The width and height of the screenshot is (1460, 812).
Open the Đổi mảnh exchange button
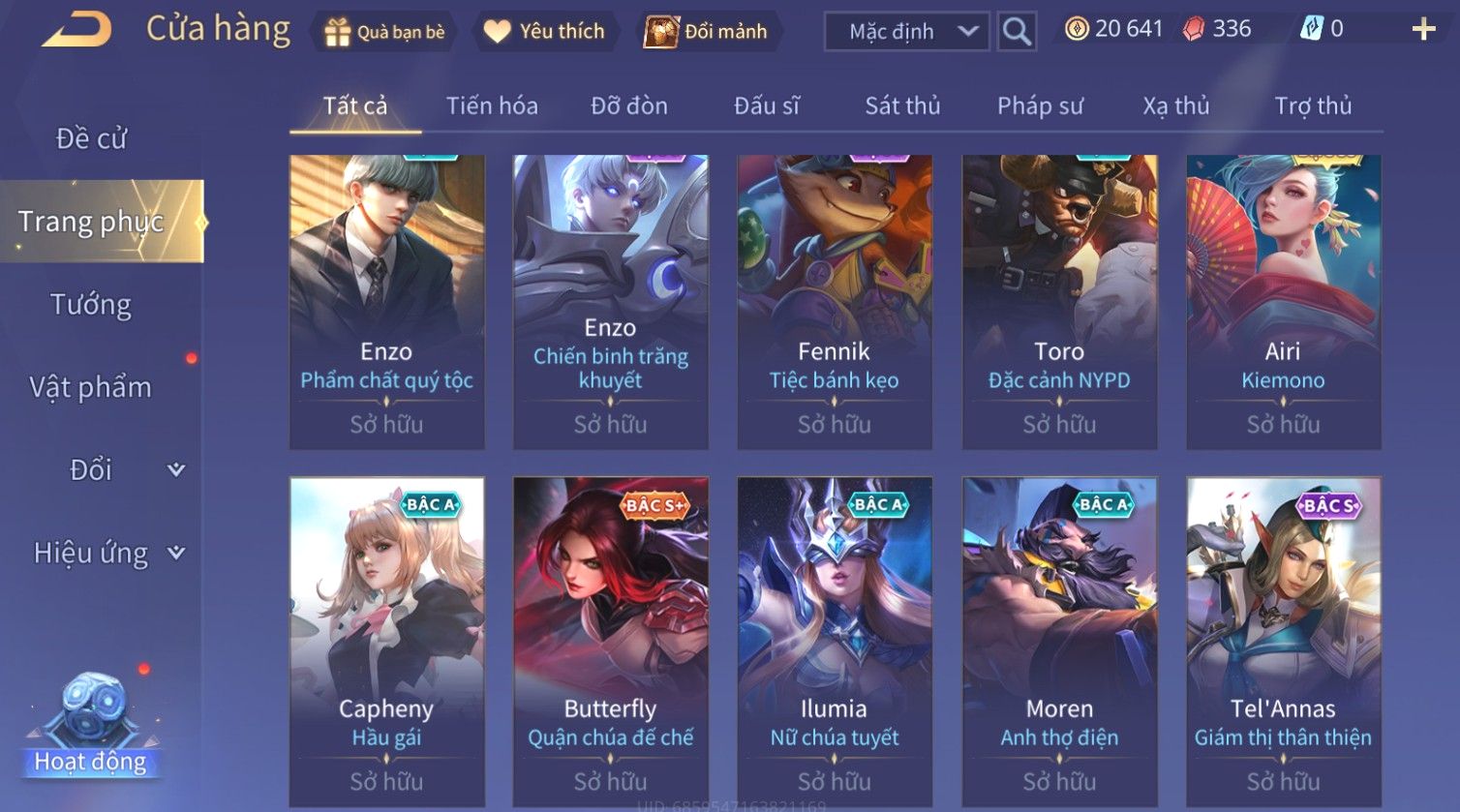pyautogui.click(x=709, y=32)
